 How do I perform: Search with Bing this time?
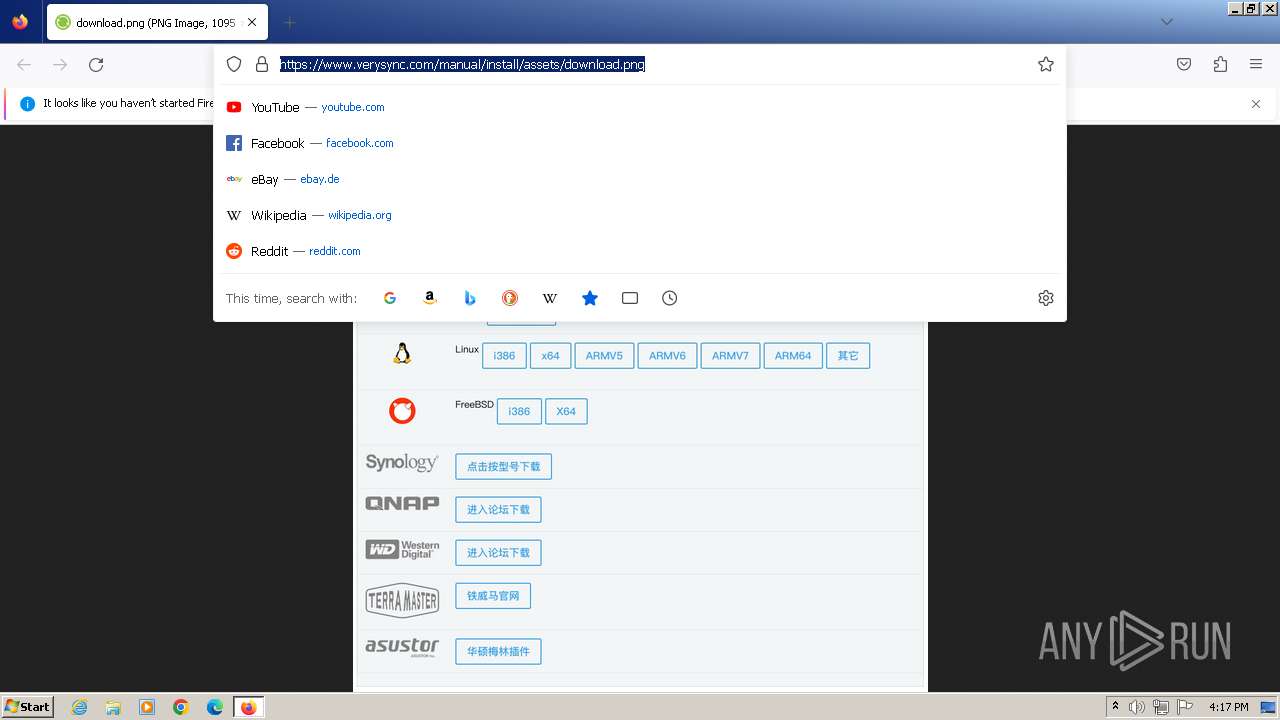coord(470,298)
